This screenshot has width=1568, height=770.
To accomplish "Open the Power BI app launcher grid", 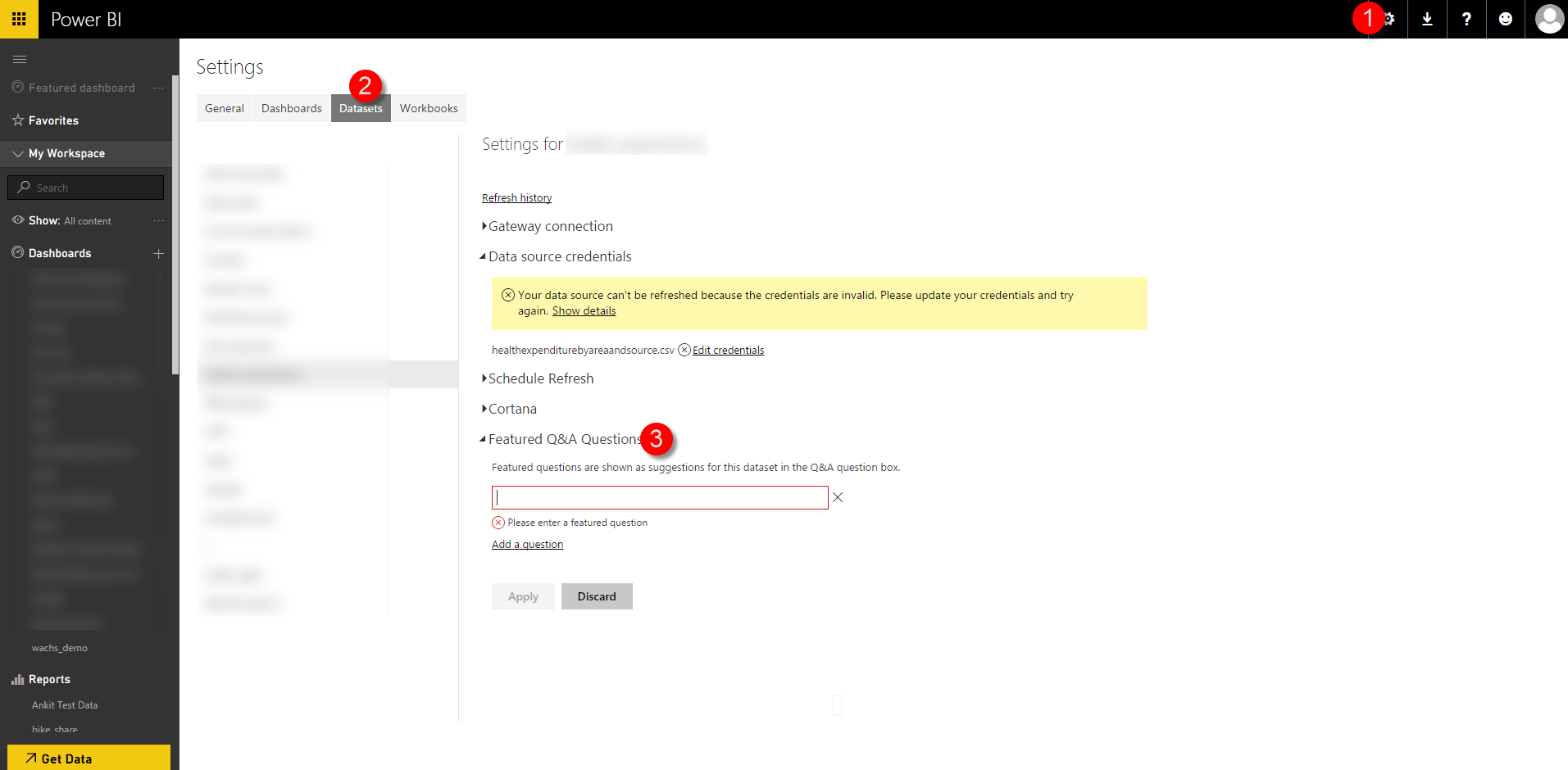I will click(x=19, y=19).
